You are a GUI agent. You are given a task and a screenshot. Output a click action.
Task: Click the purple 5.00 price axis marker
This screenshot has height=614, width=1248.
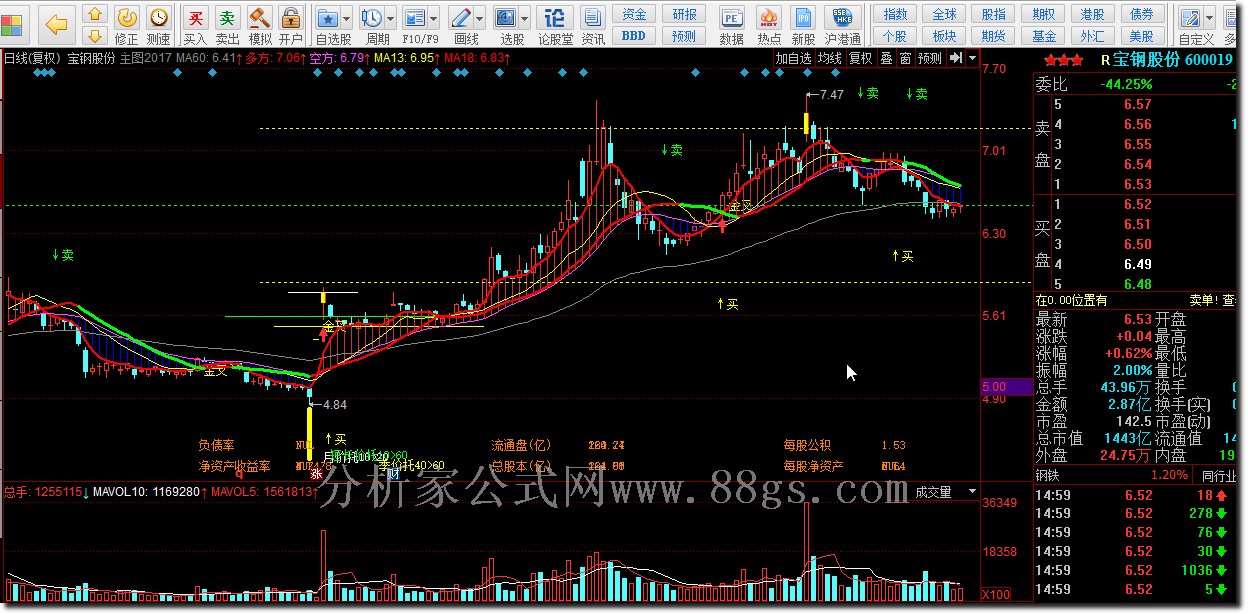[x=1007, y=387]
